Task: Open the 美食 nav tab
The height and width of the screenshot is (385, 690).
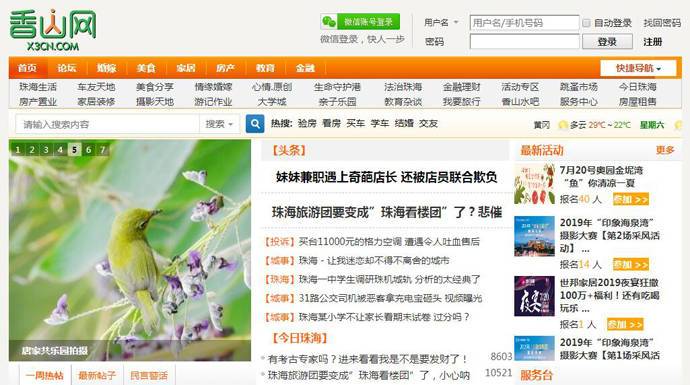Action: (x=146, y=68)
